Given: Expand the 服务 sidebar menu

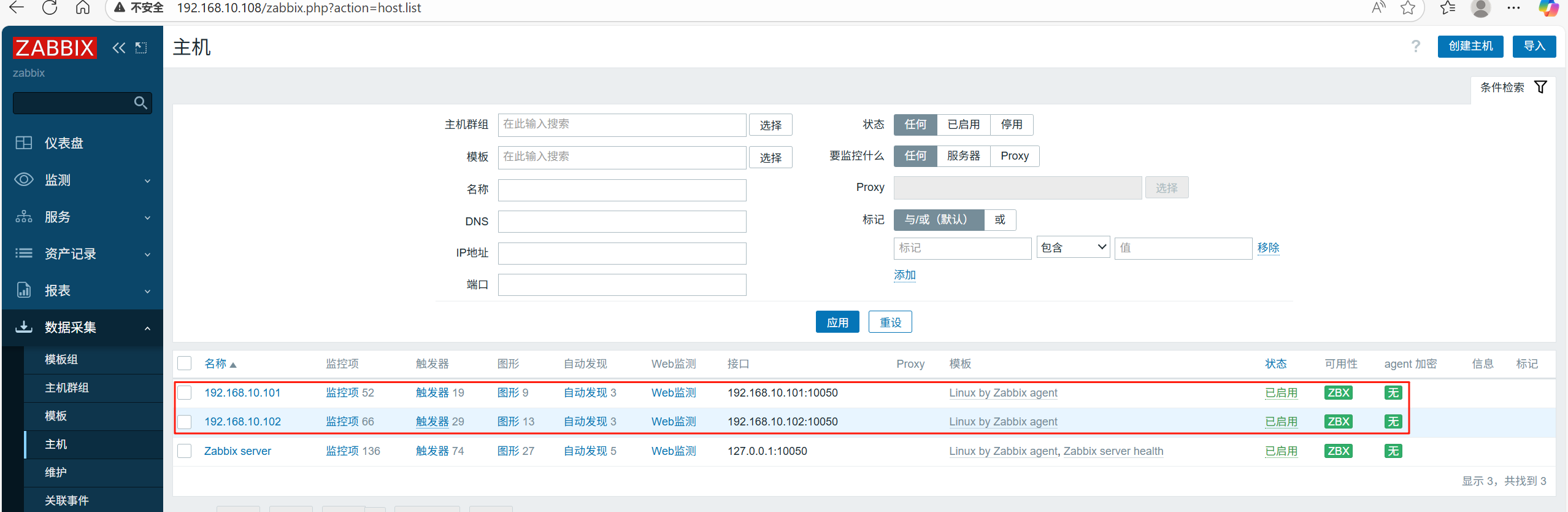Looking at the screenshot, I should tap(83, 217).
